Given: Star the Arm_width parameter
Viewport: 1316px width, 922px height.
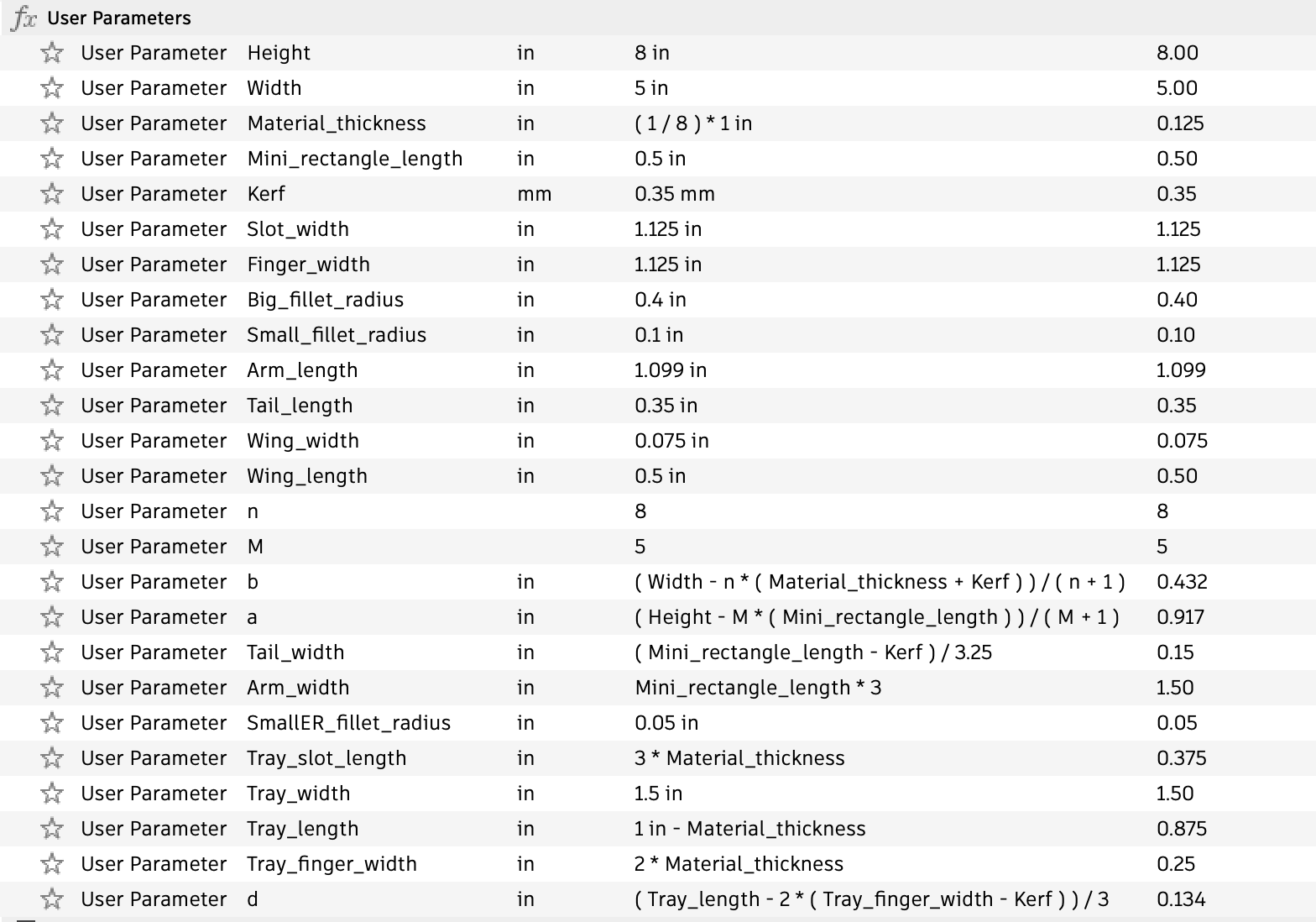Looking at the screenshot, I should [52, 688].
